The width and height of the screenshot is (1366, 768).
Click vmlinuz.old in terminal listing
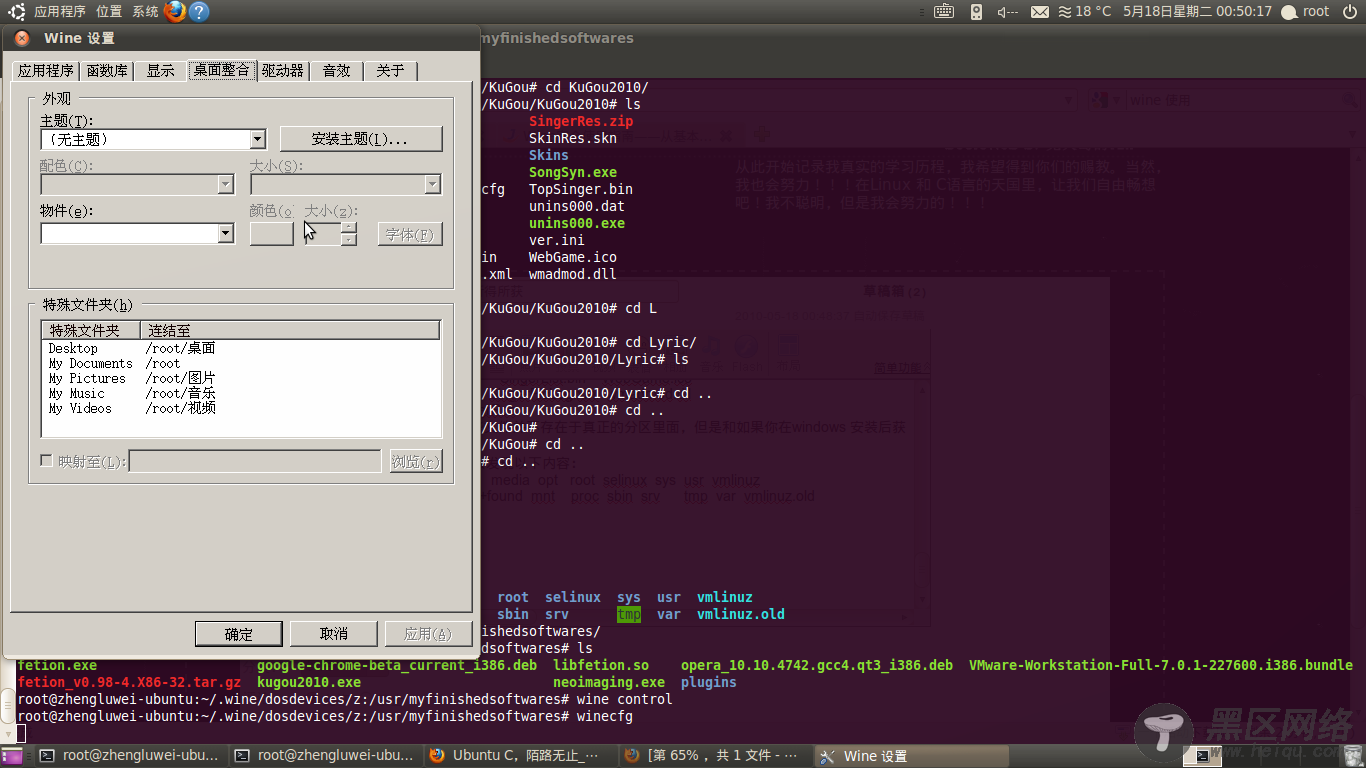coord(741,614)
